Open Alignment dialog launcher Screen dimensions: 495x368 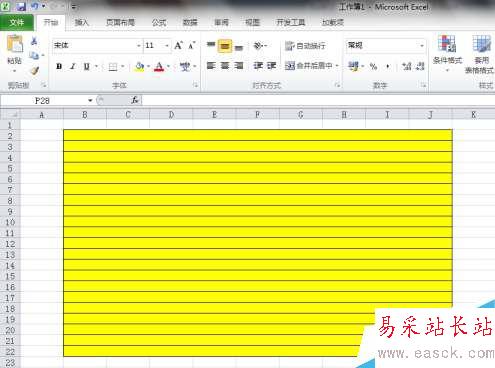coord(337,85)
